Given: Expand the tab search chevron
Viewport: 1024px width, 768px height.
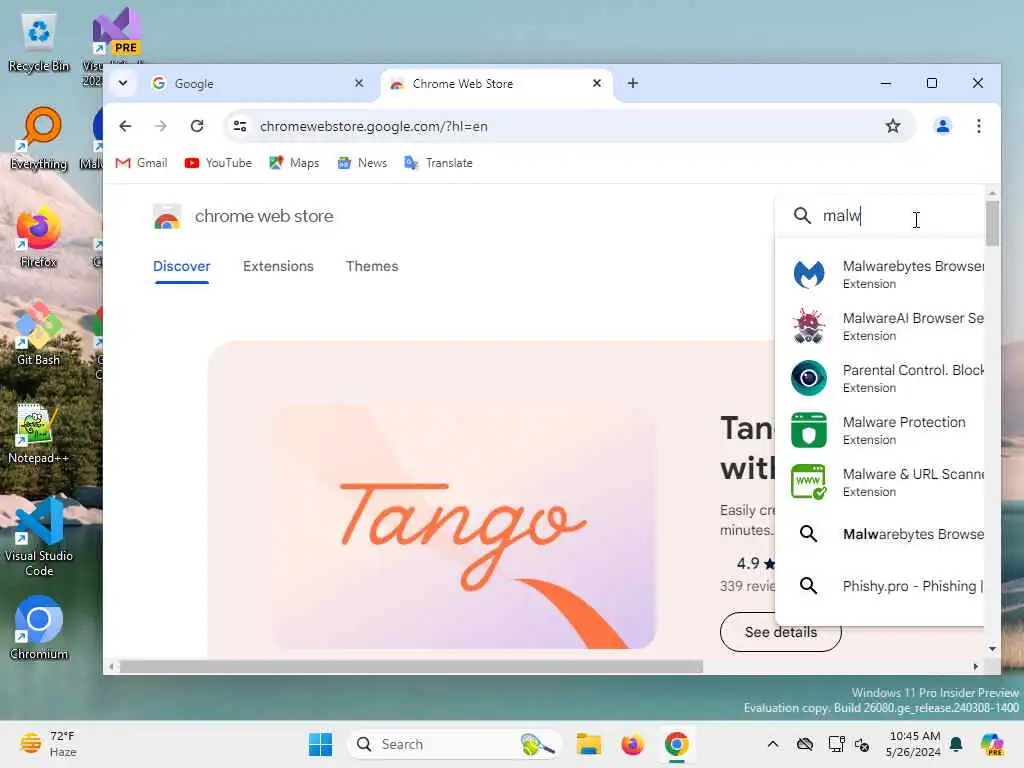Looking at the screenshot, I should tap(123, 84).
